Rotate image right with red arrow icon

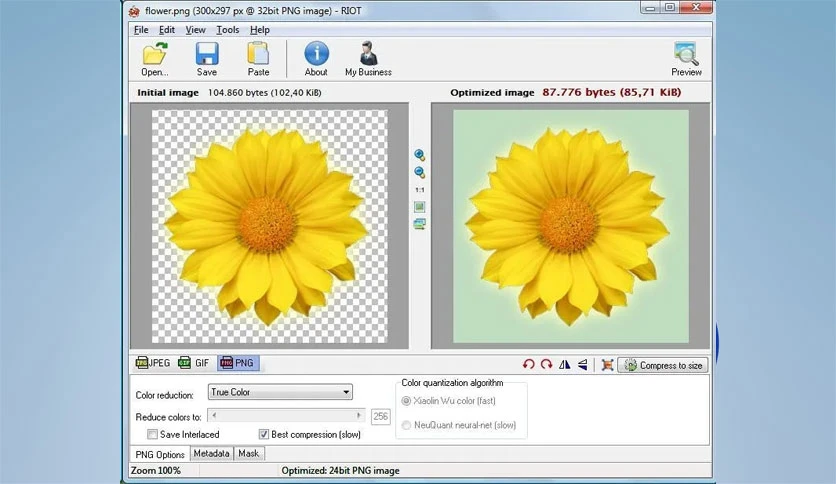pyautogui.click(x=546, y=365)
